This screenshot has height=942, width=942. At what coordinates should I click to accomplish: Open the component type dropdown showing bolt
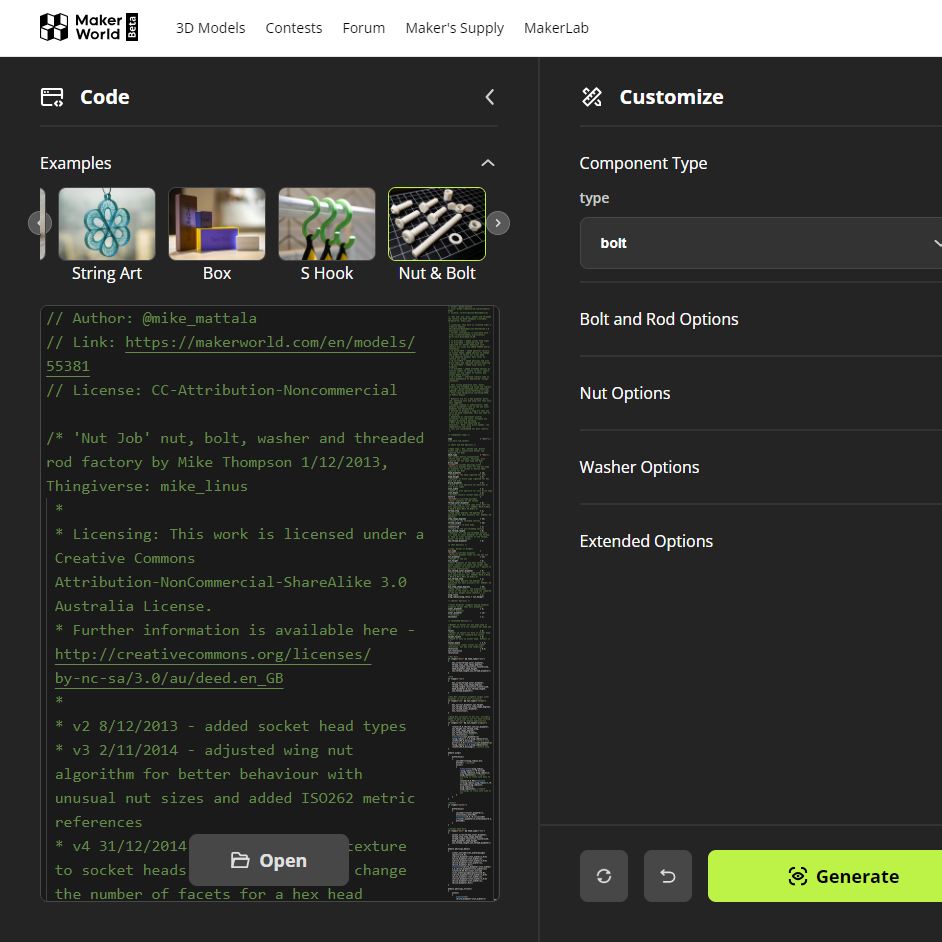coord(761,243)
